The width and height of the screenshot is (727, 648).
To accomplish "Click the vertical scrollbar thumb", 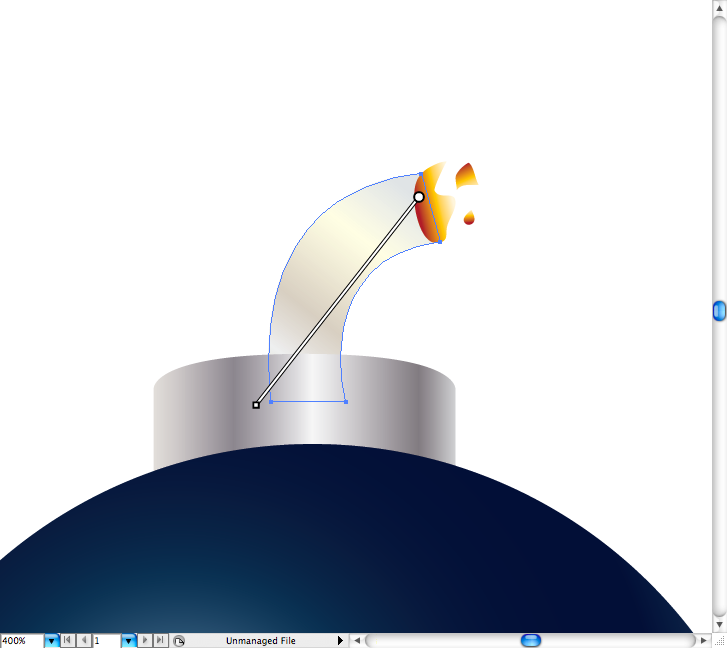I will 719,311.
